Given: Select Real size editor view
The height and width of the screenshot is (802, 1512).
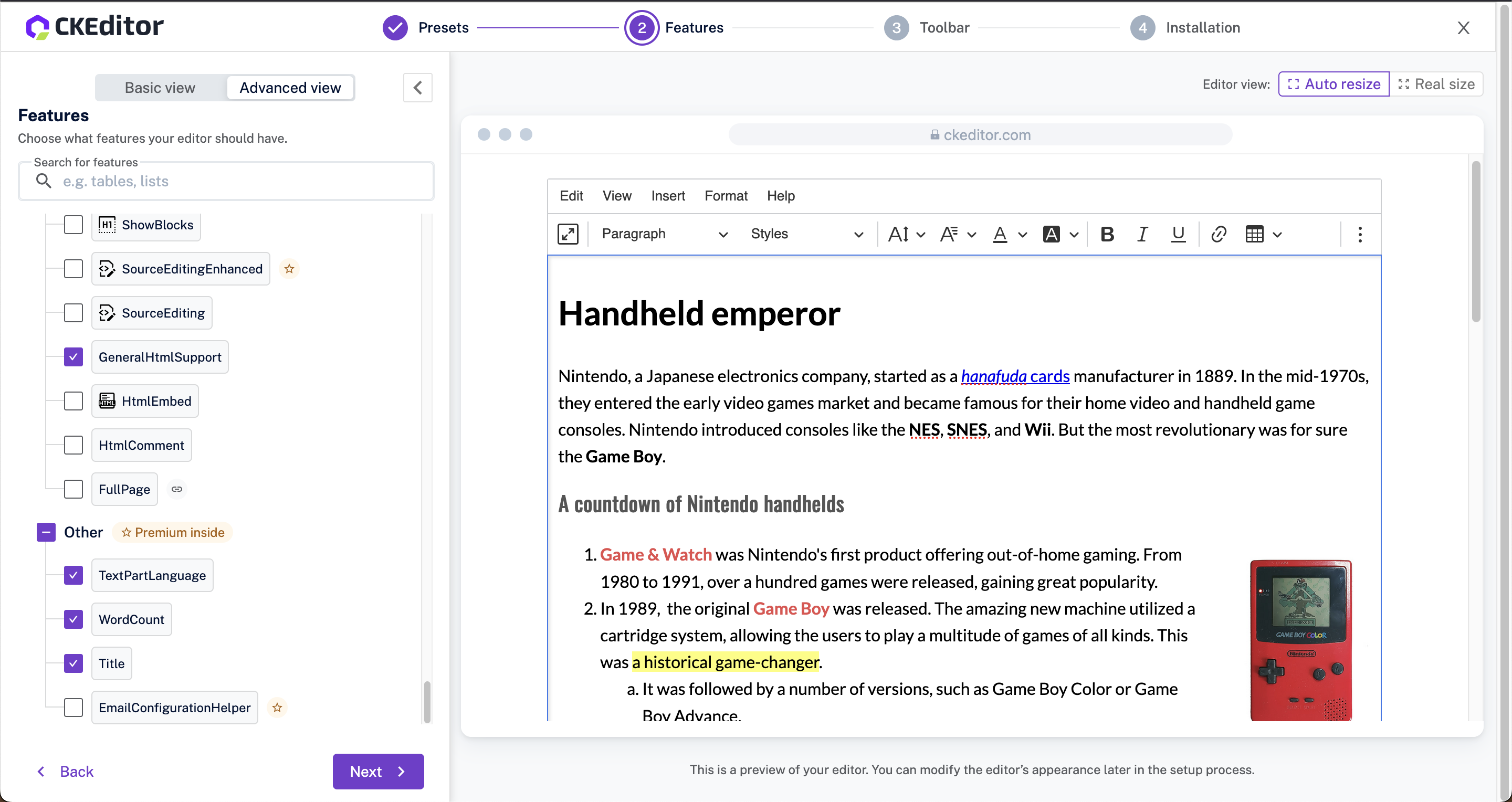Looking at the screenshot, I should [x=1436, y=84].
